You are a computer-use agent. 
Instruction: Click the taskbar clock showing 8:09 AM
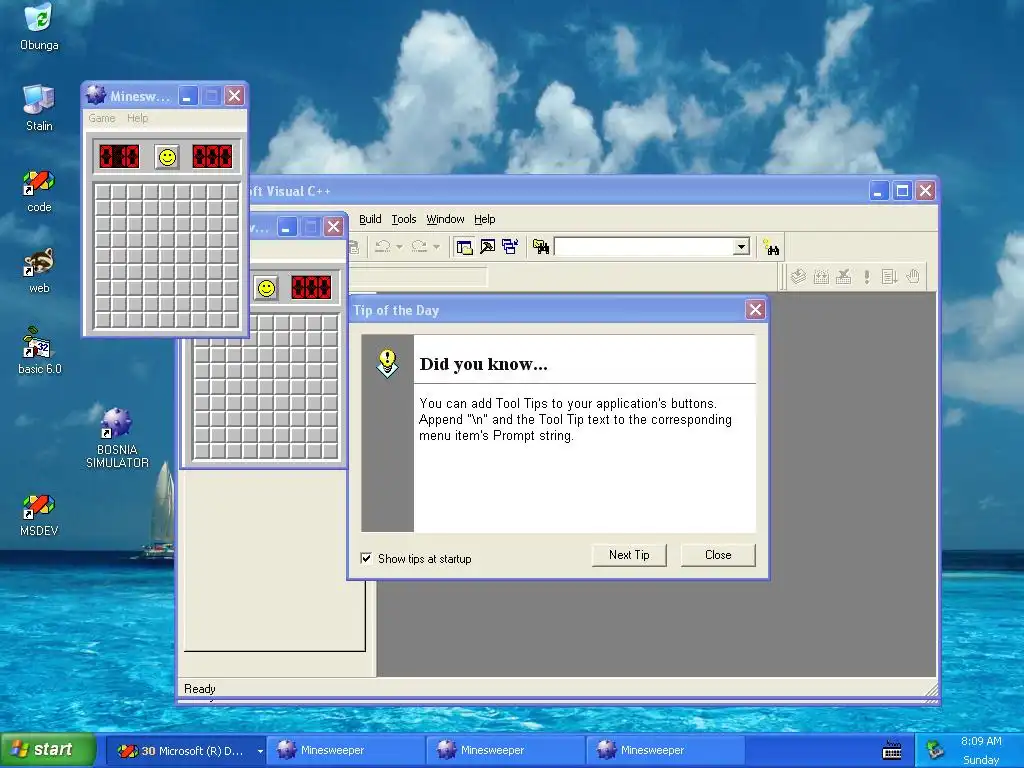(981, 741)
